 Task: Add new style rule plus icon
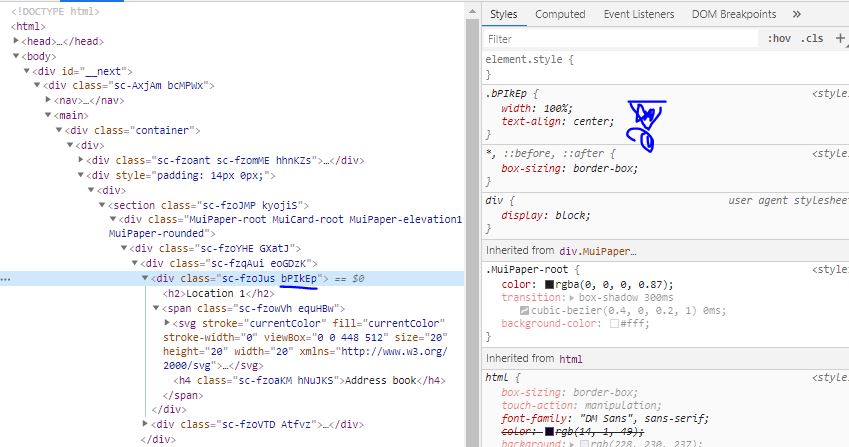pyautogui.click(x=840, y=38)
